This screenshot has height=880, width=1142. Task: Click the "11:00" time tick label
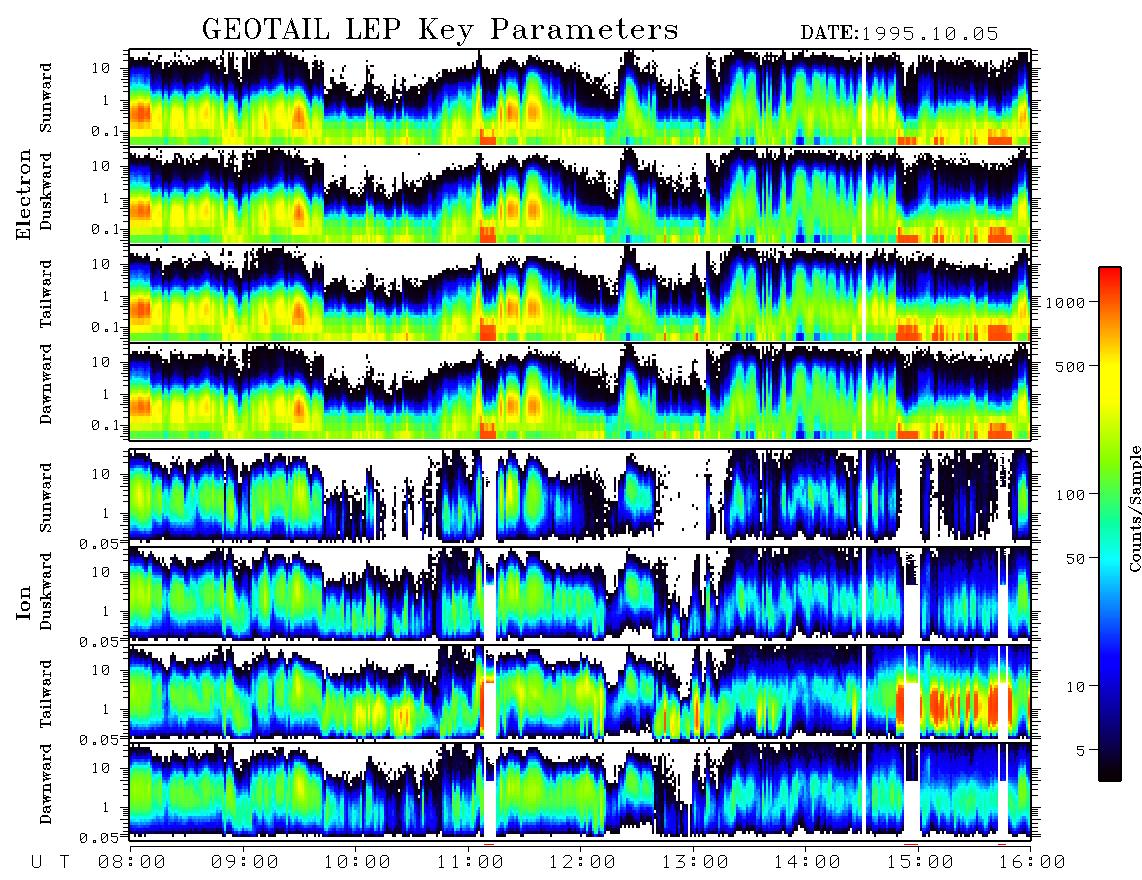pyautogui.click(x=470, y=862)
